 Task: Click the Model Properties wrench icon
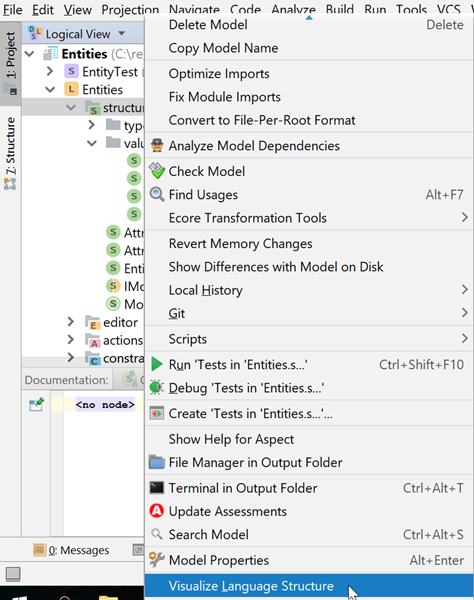point(157,560)
